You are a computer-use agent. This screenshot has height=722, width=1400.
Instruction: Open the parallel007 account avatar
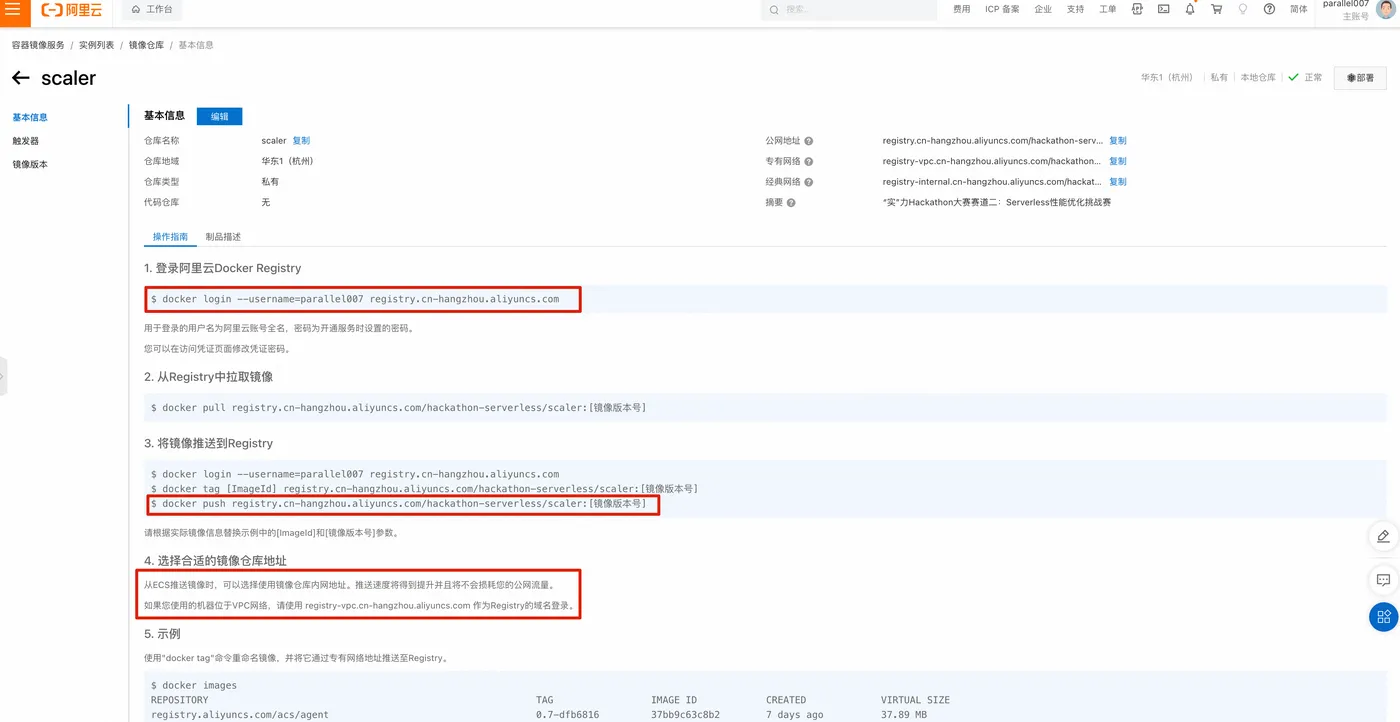tap(1385, 9)
